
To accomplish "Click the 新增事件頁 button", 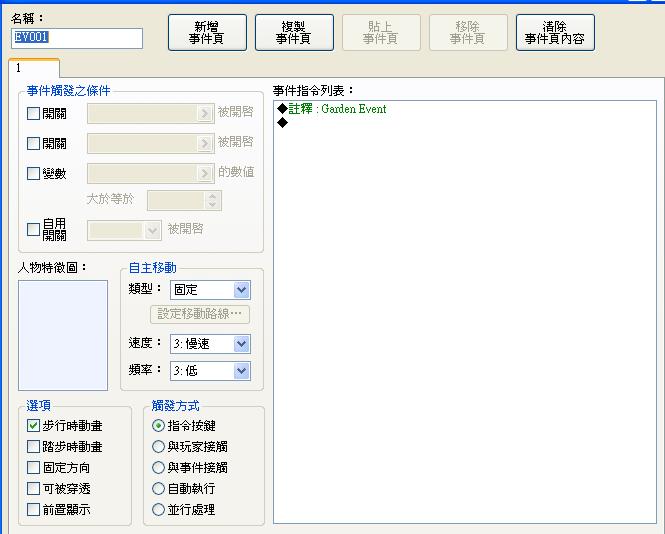I will coord(207,33).
